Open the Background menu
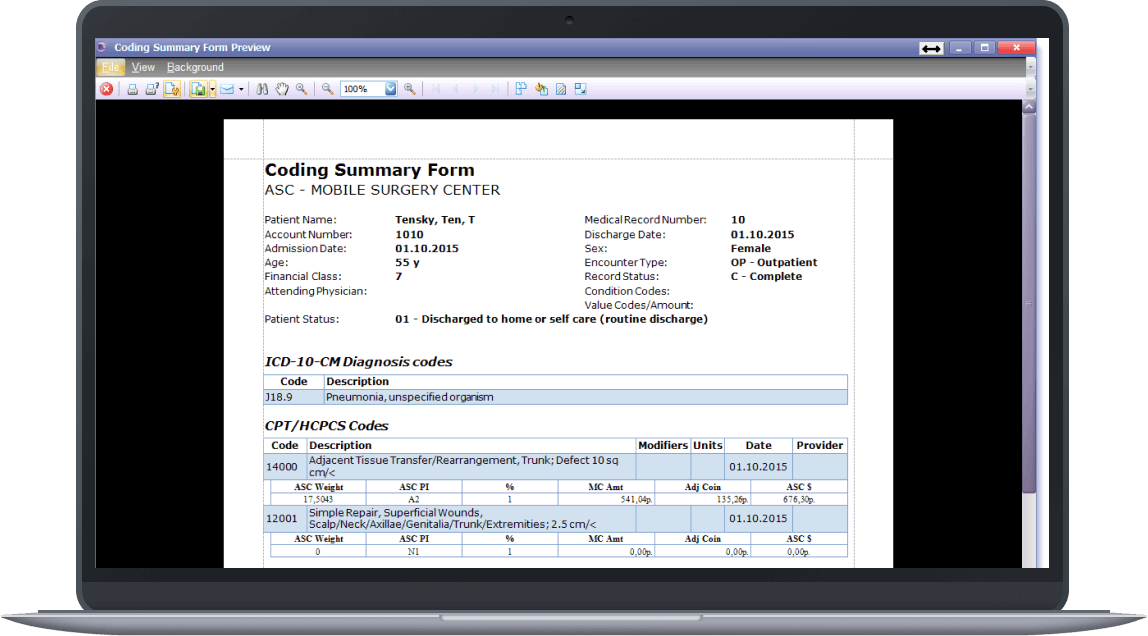Screen dimensions: 1148x636 (194, 67)
